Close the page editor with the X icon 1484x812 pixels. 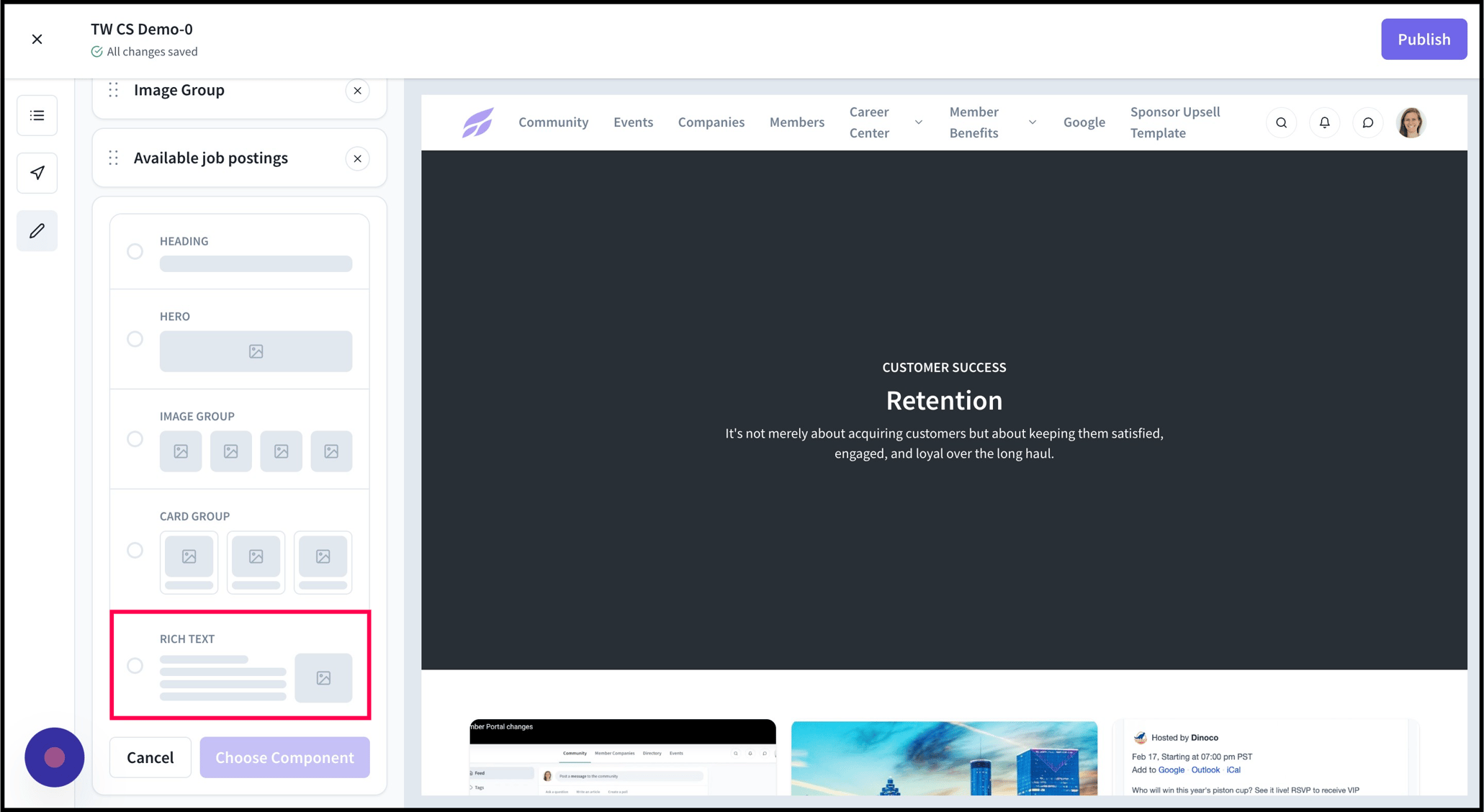click(x=37, y=39)
